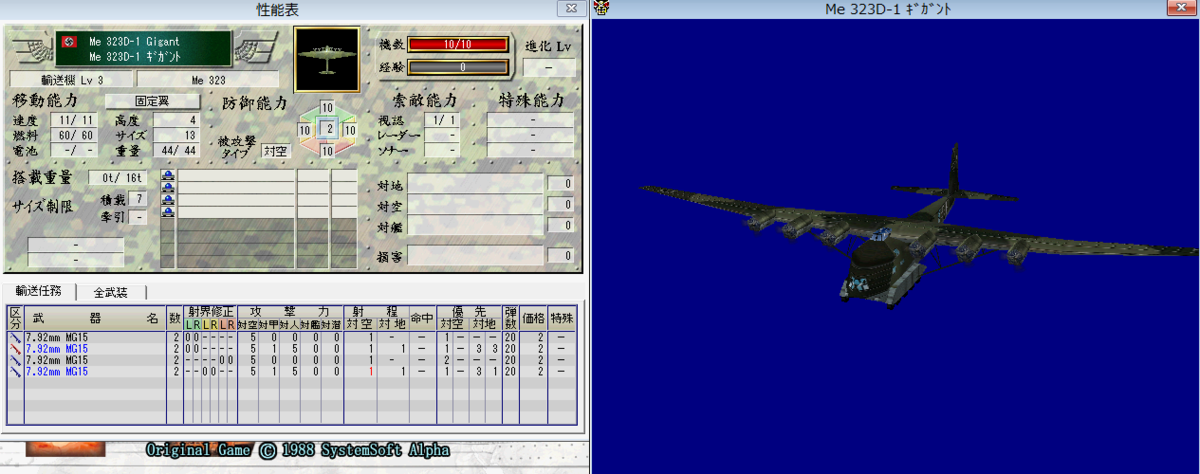Click the サイズ value 13
Image resolution: width=1200 pixels, height=474 pixels.
[176, 135]
